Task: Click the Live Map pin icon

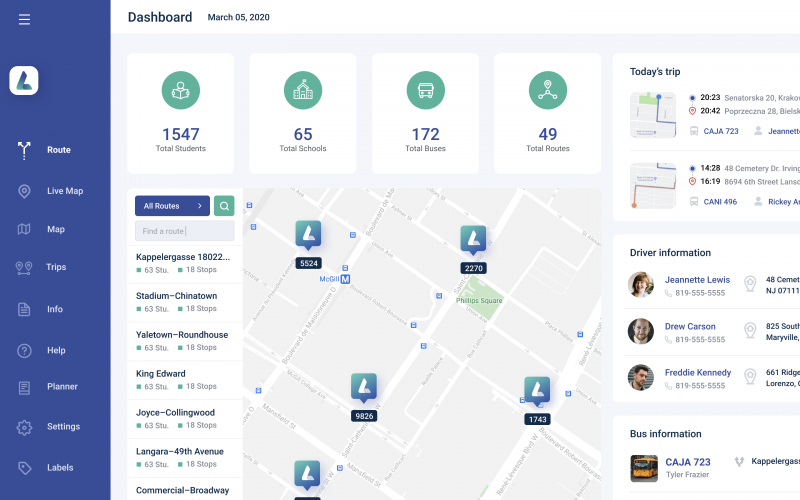Action: (24, 191)
